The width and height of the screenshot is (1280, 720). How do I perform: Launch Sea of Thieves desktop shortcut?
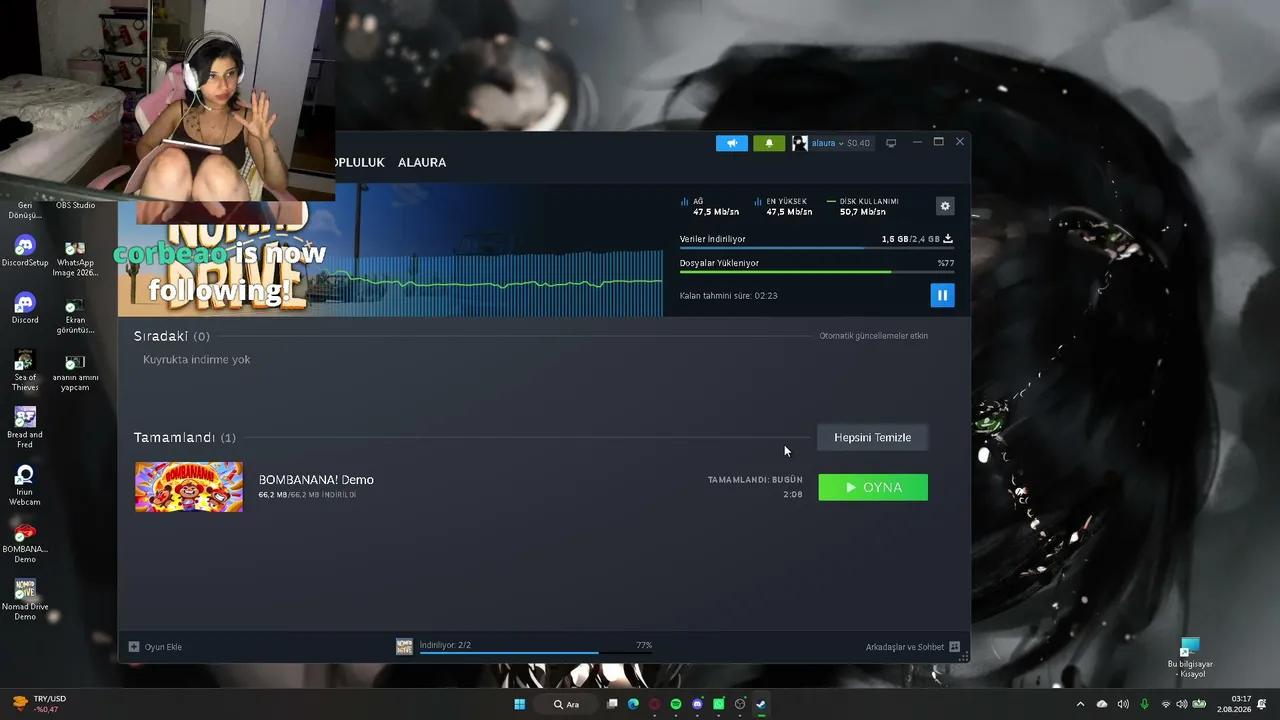tap(25, 371)
